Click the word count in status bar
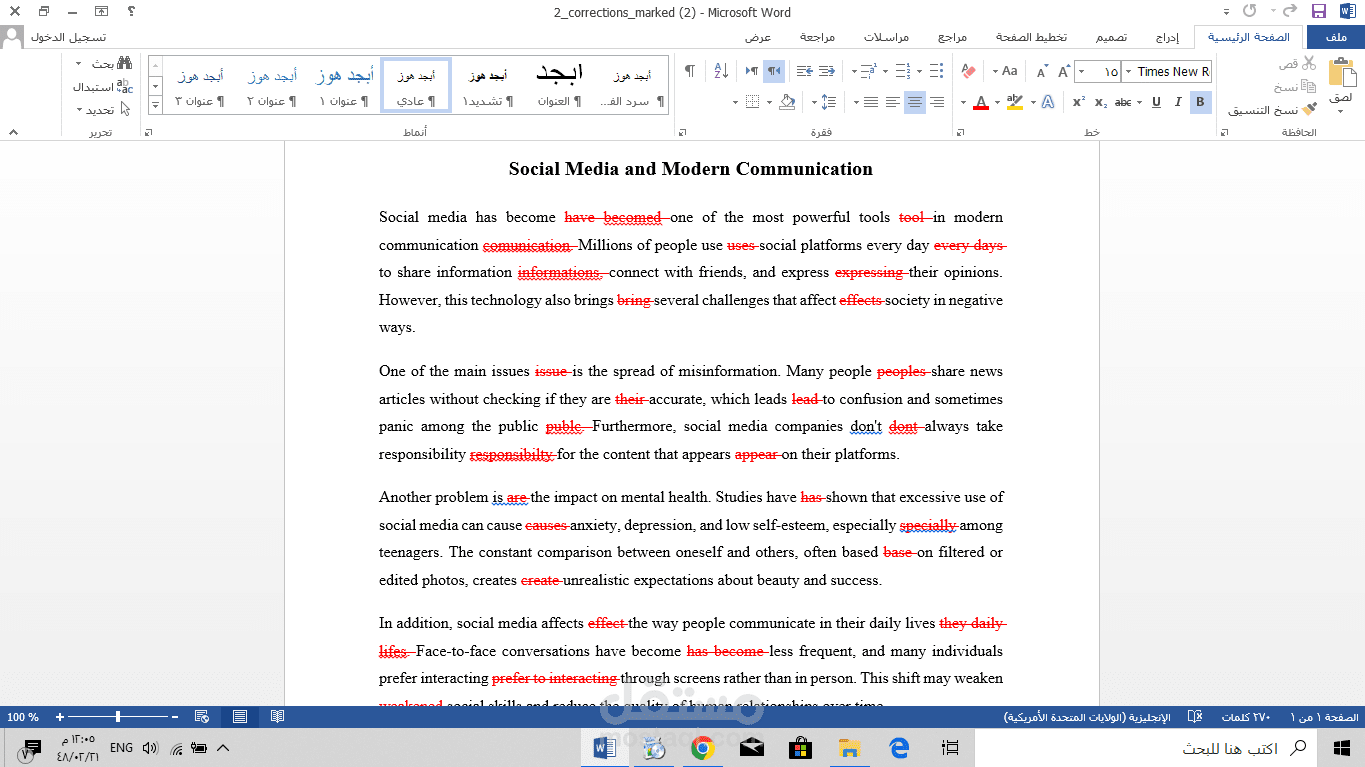 coord(1246,717)
